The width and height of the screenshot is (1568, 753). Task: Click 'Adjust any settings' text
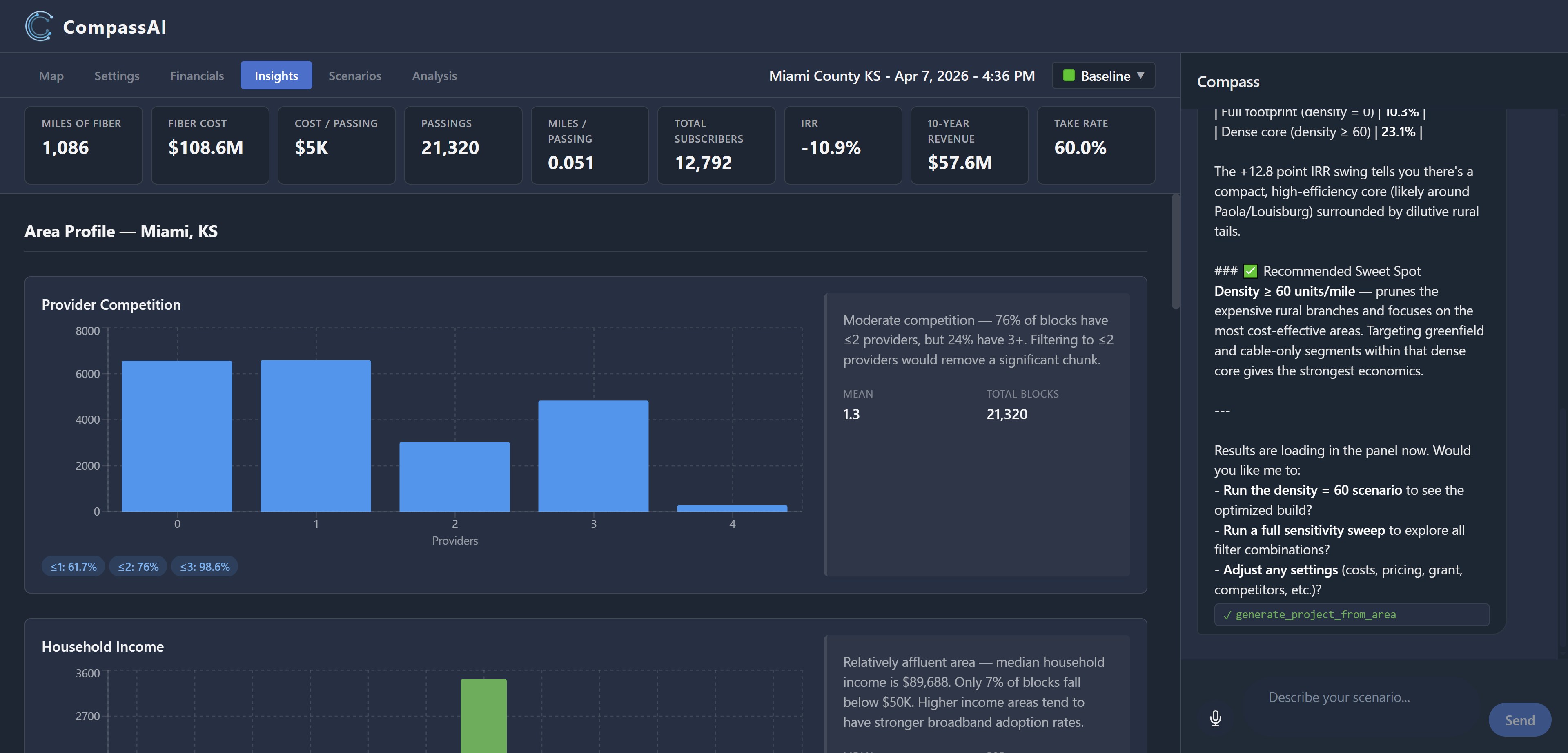(1280, 570)
